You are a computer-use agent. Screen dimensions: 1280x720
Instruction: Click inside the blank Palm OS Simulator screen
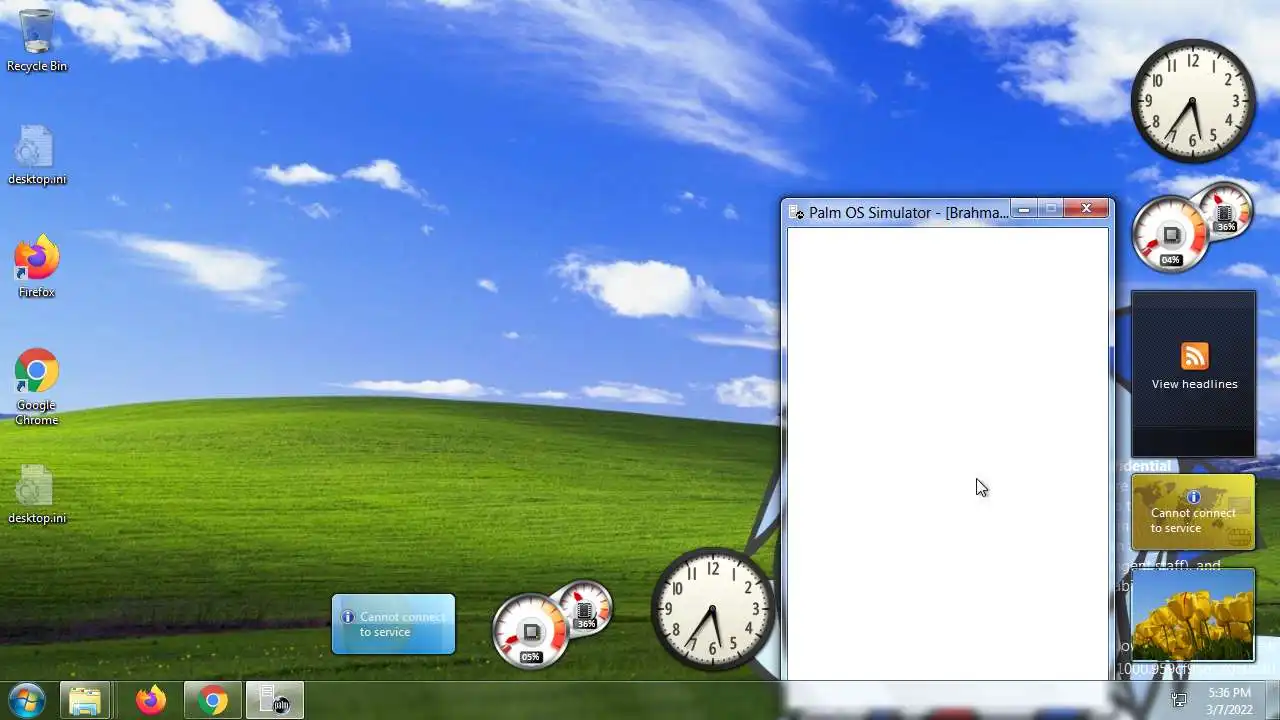[x=947, y=454]
